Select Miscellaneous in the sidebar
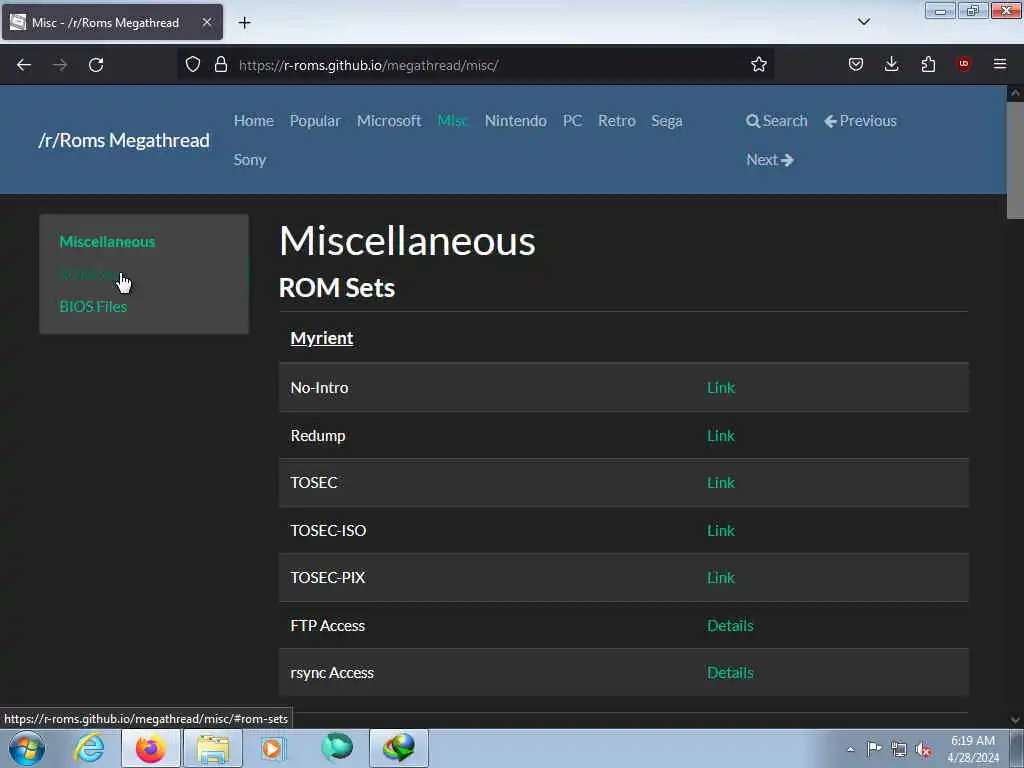Image resolution: width=1024 pixels, height=768 pixels. [107, 242]
